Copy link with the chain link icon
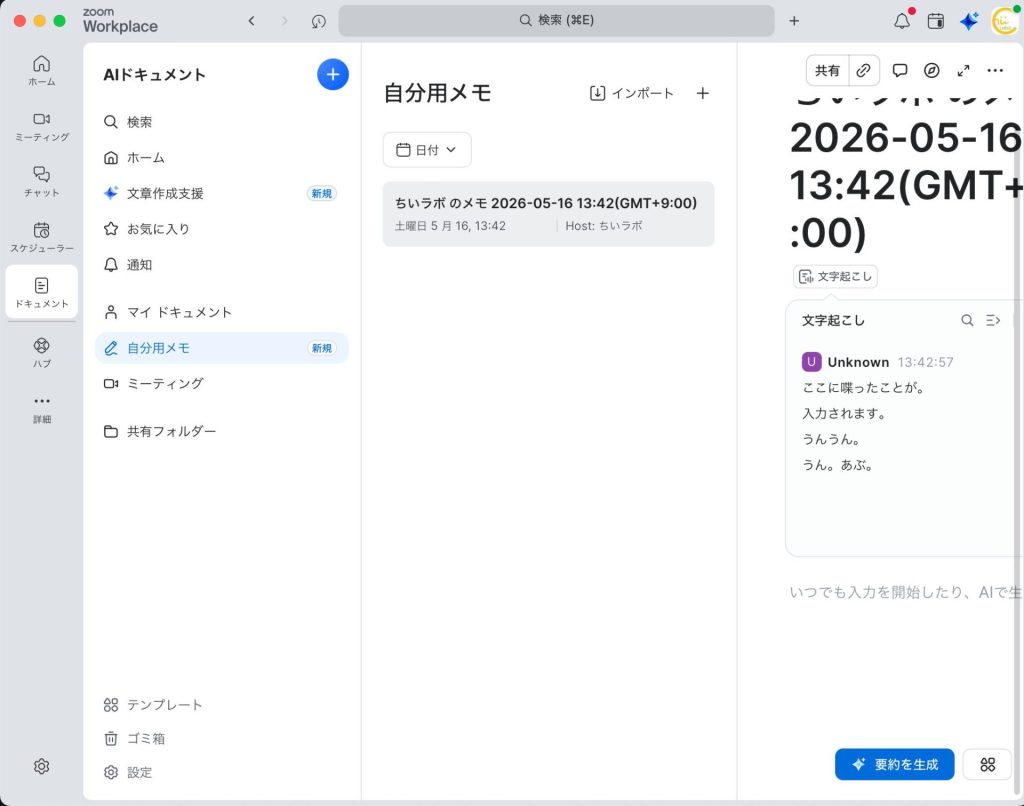The width and height of the screenshot is (1024, 806). point(863,71)
